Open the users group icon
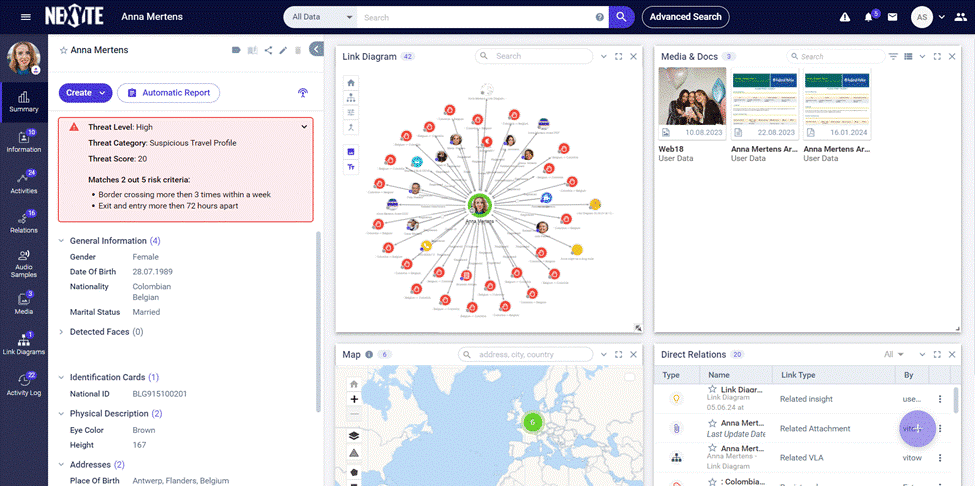The height and width of the screenshot is (486, 975). tap(961, 17)
